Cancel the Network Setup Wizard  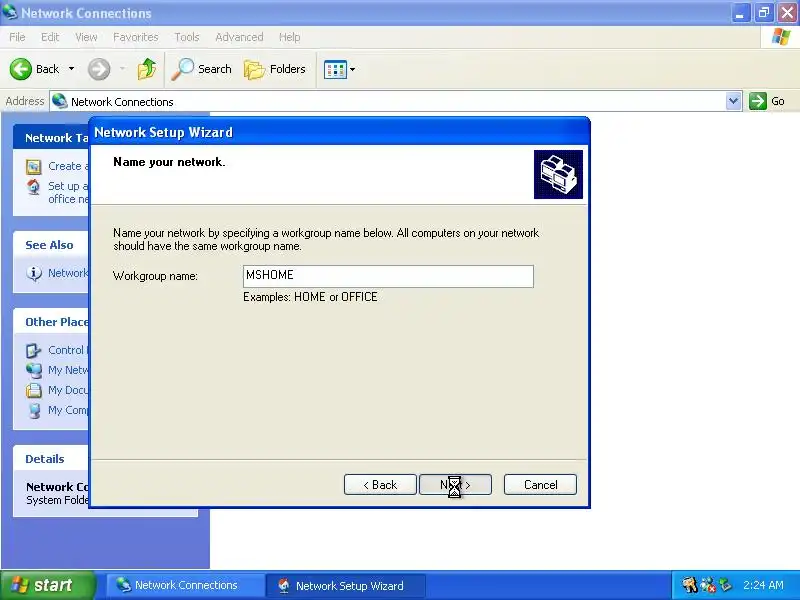[x=540, y=485]
